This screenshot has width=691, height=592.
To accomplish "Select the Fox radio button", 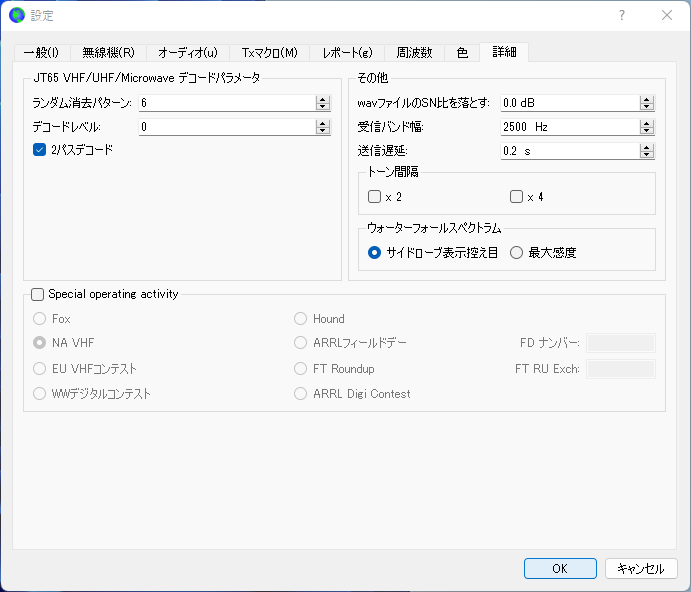I will coord(40,319).
